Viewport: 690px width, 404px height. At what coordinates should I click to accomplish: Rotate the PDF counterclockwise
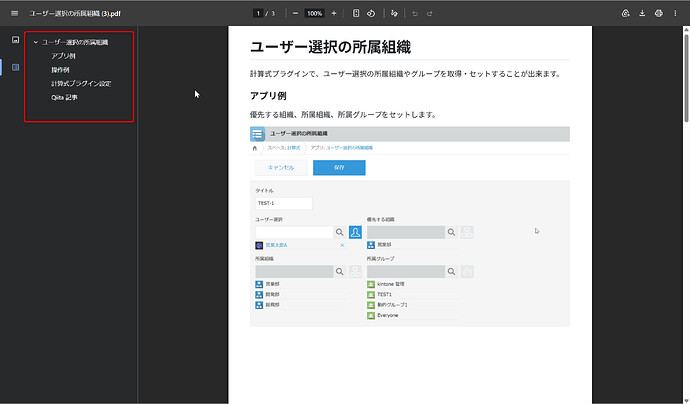[371, 14]
